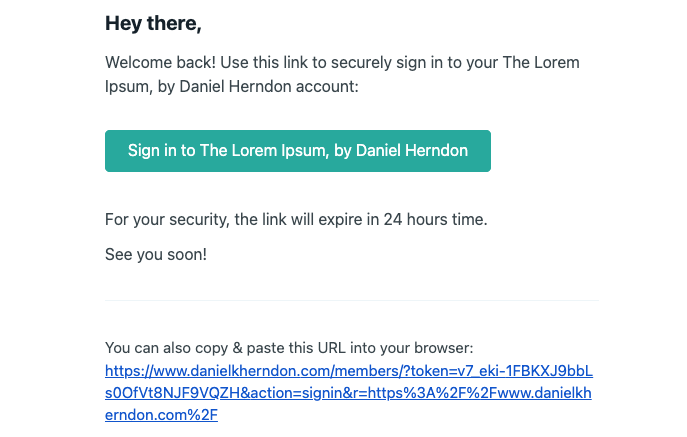This screenshot has height=437, width=687.
Task: Click the green Sign in to The Lorem Ipsum button
Action: click(x=297, y=151)
